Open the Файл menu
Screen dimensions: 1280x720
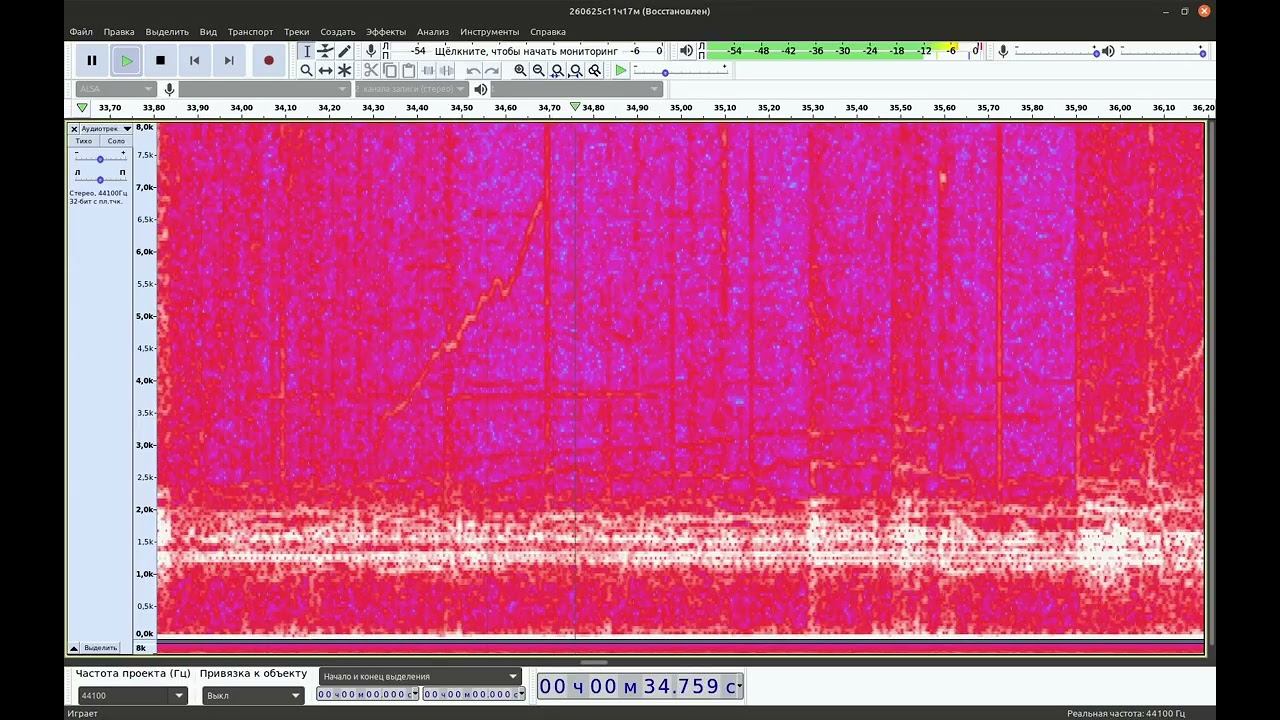click(x=81, y=32)
